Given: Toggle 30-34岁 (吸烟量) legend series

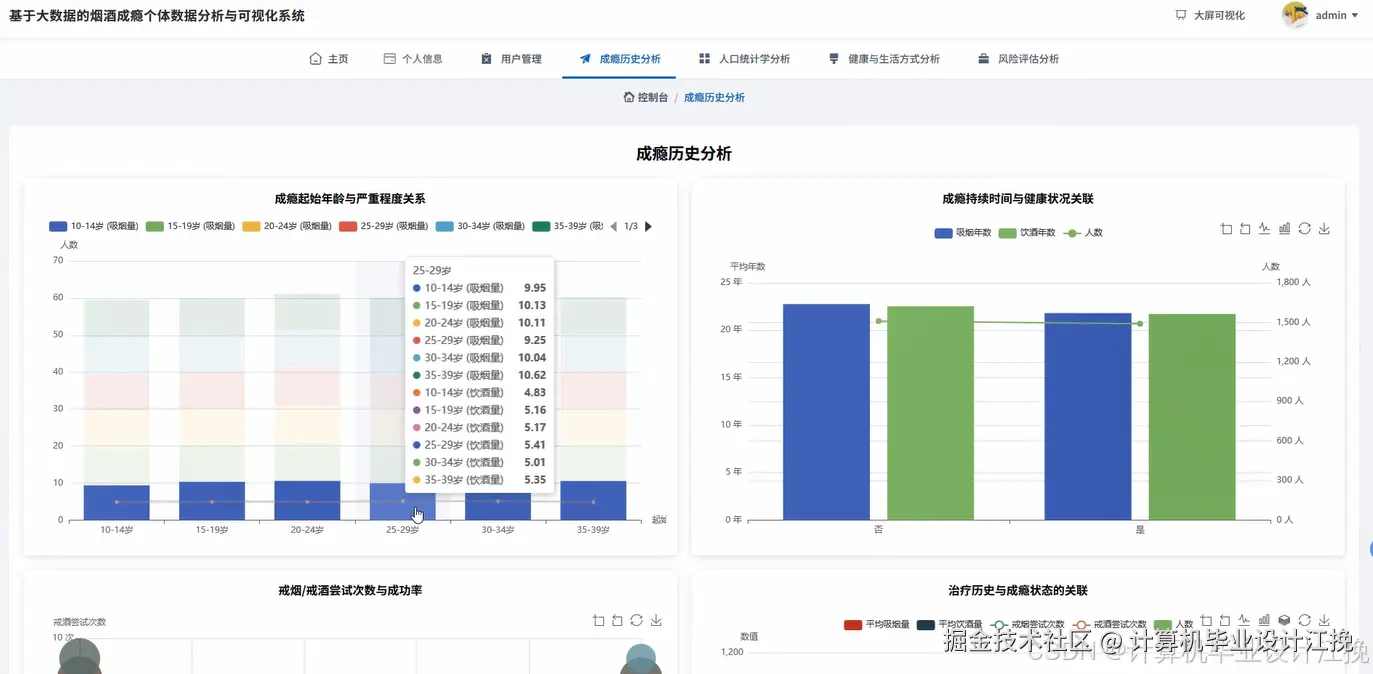Looking at the screenshot, I should click(481, 227).
